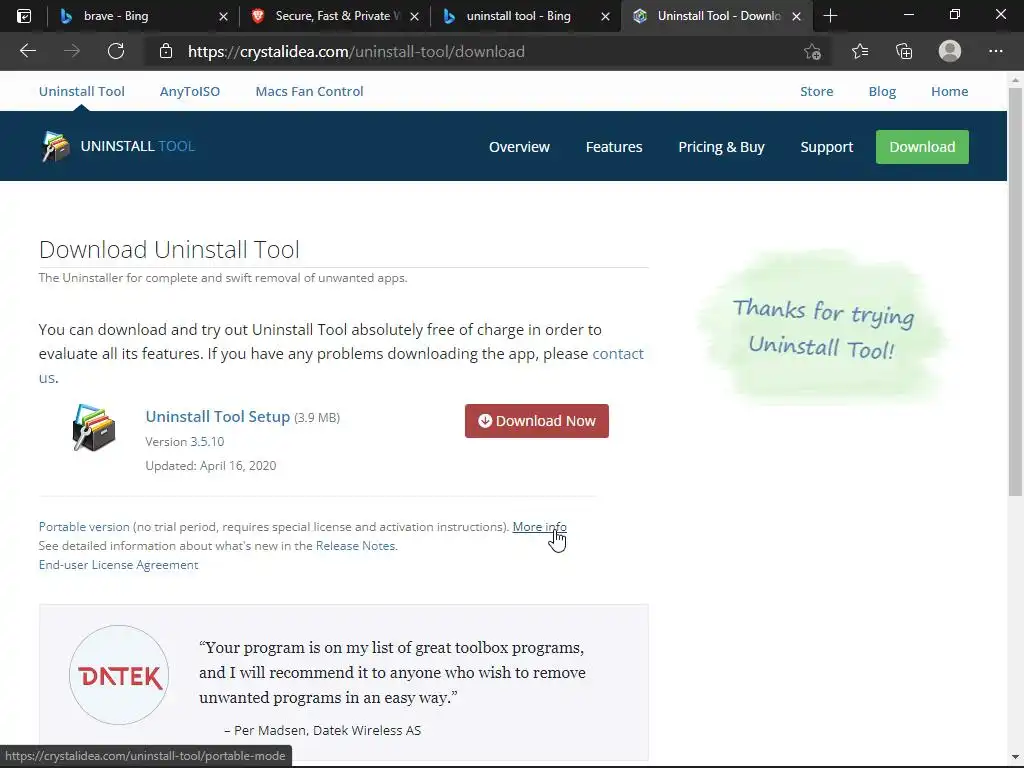Click the browser back arrow
The image size is (1024, 768).
click(27, 51)
